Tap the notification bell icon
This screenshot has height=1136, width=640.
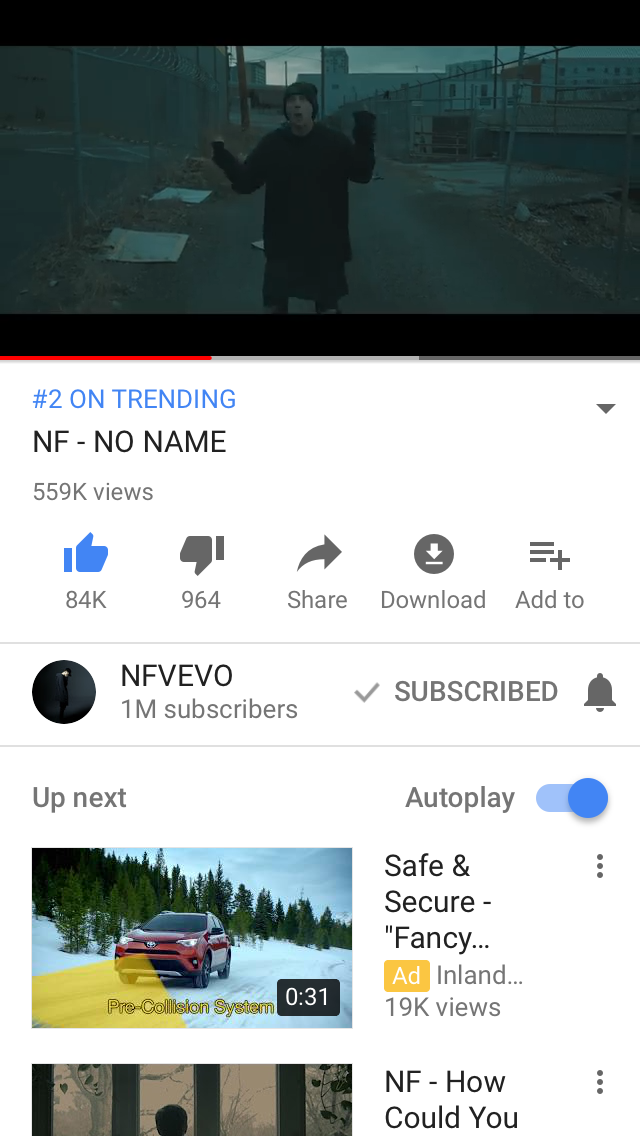tap(599, 692)
